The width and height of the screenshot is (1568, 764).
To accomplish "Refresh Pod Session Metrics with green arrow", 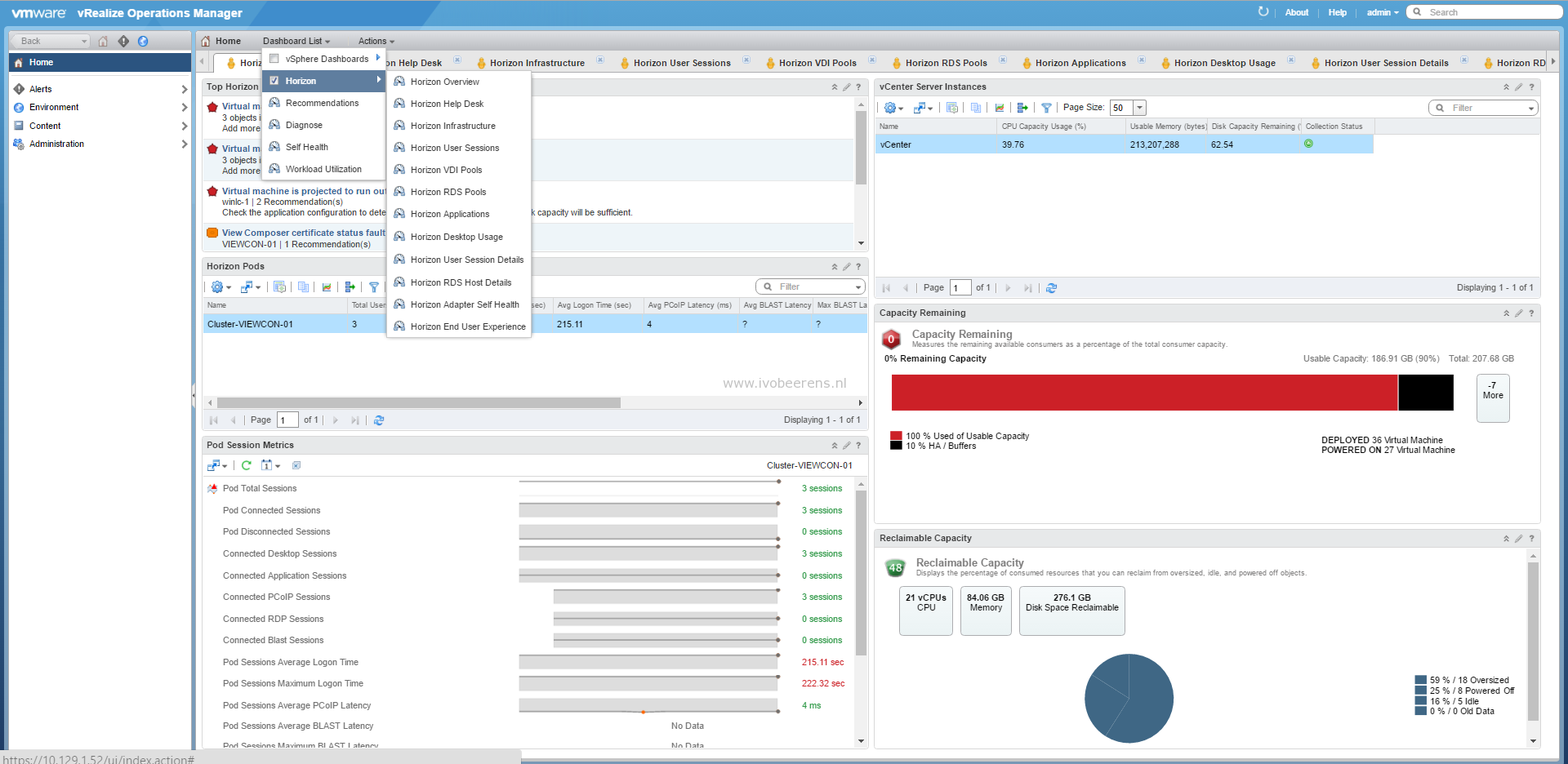I will (x=246, y=465).
